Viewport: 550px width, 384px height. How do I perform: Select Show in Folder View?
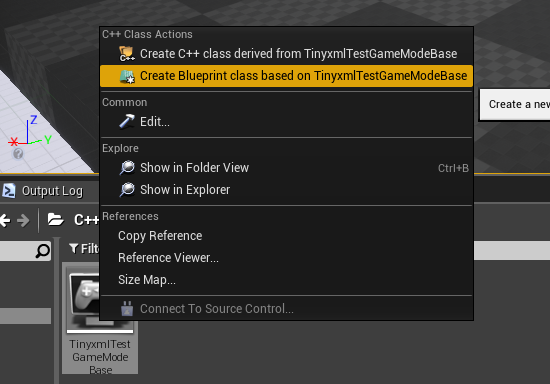286,168
